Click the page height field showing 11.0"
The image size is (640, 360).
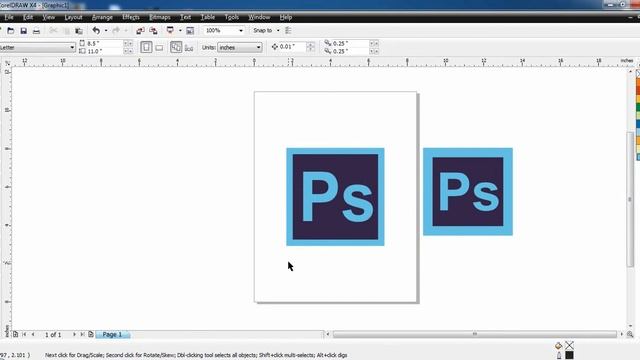[104, 51]
